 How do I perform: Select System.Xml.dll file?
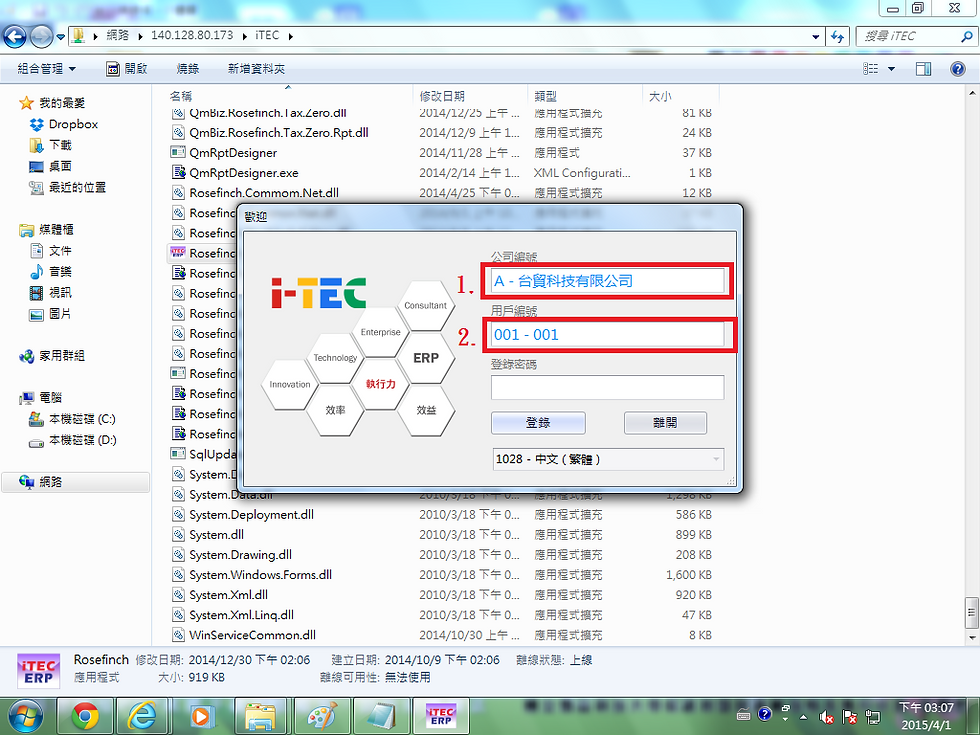228,594
